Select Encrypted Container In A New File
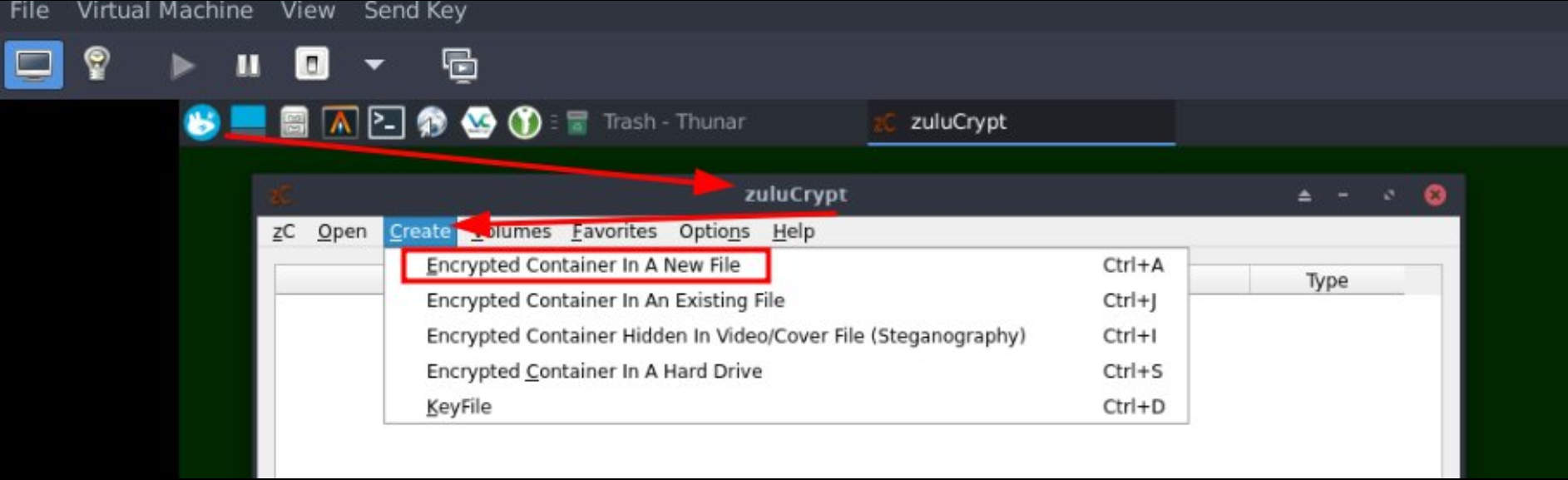1568x480 pixels. pyautogui.click(x=786, y=265)
